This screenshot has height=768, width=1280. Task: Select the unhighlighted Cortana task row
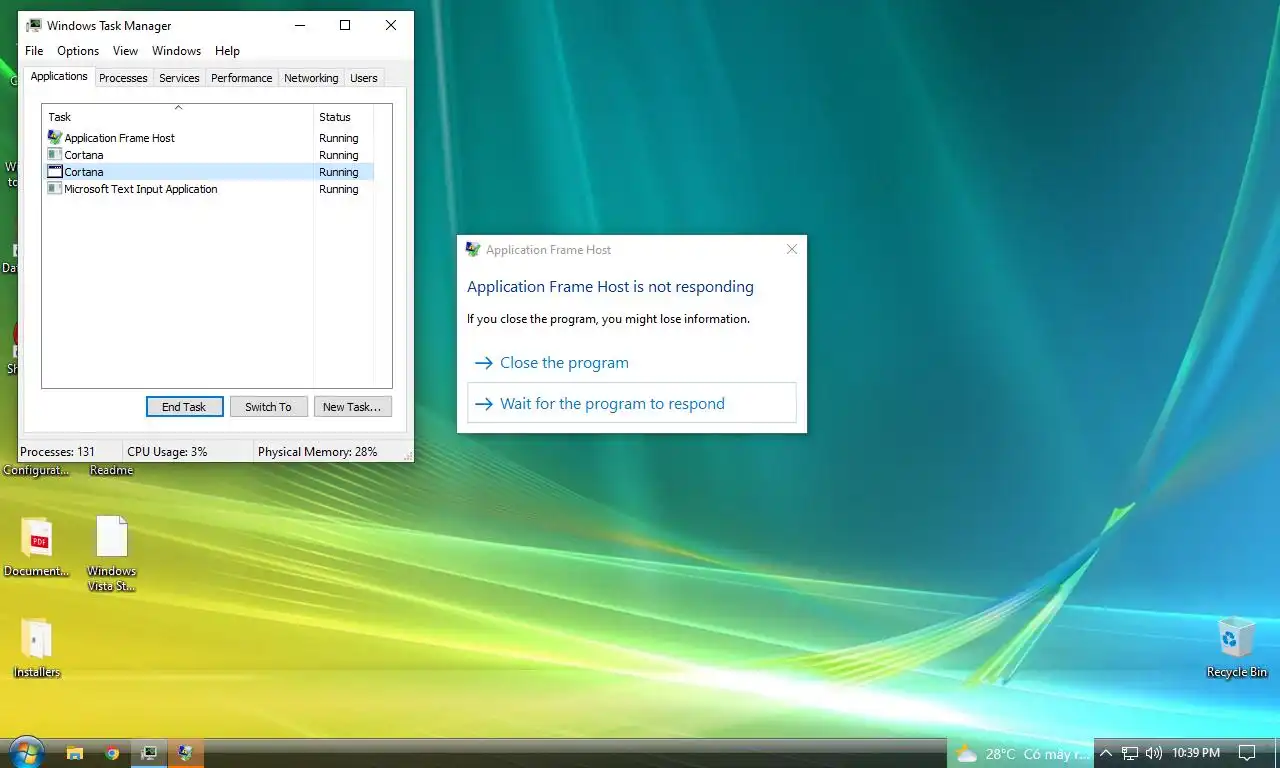(x=207, y=155)
